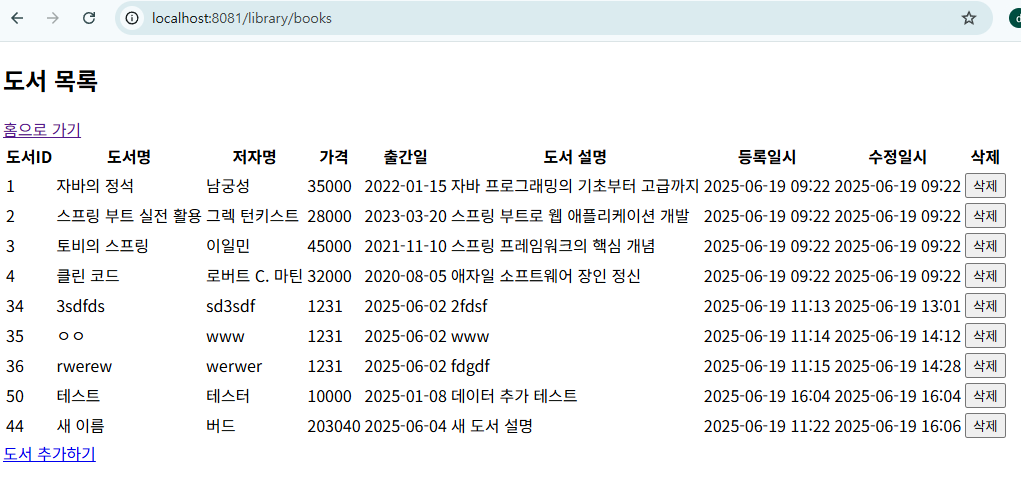
Task: Click the 저자명 column header
Action: pos(255,157)
